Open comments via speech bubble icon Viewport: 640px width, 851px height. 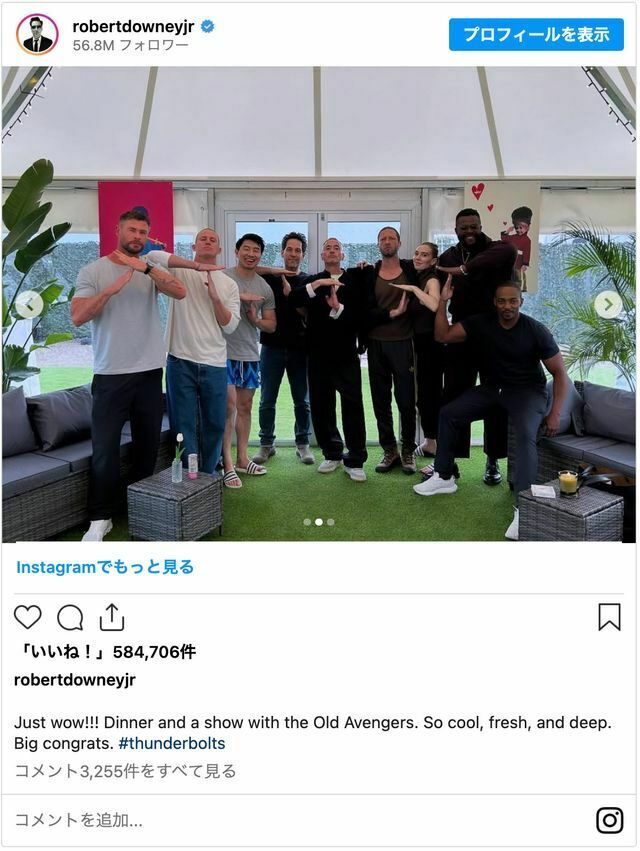tap(70, 617)
